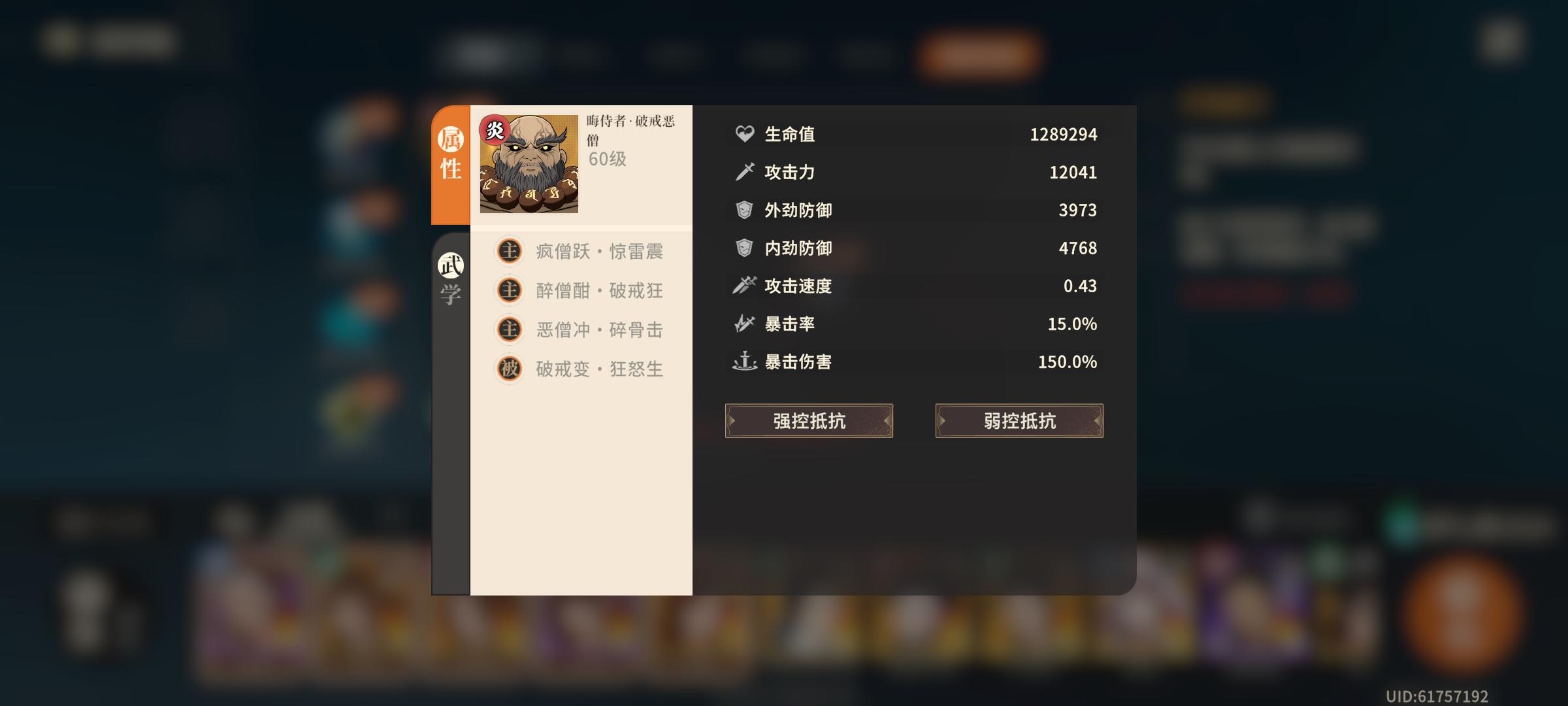Image resolution: width=1568 pixels, height=706 pixels.
Task: Click the 破戒恶僧 character portrait
Action: pyautogui.click(x=529, y=164)
